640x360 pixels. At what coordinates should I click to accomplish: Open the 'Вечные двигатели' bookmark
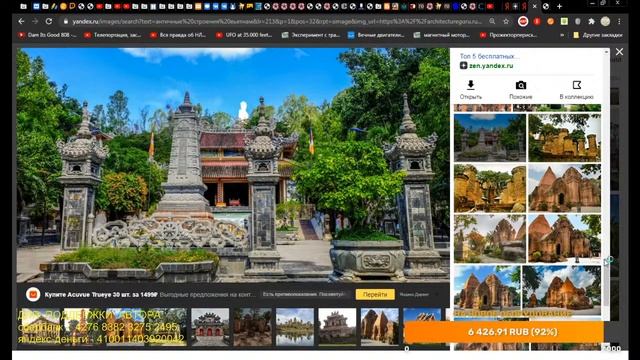pyautogui.click(x=376, y=35)
